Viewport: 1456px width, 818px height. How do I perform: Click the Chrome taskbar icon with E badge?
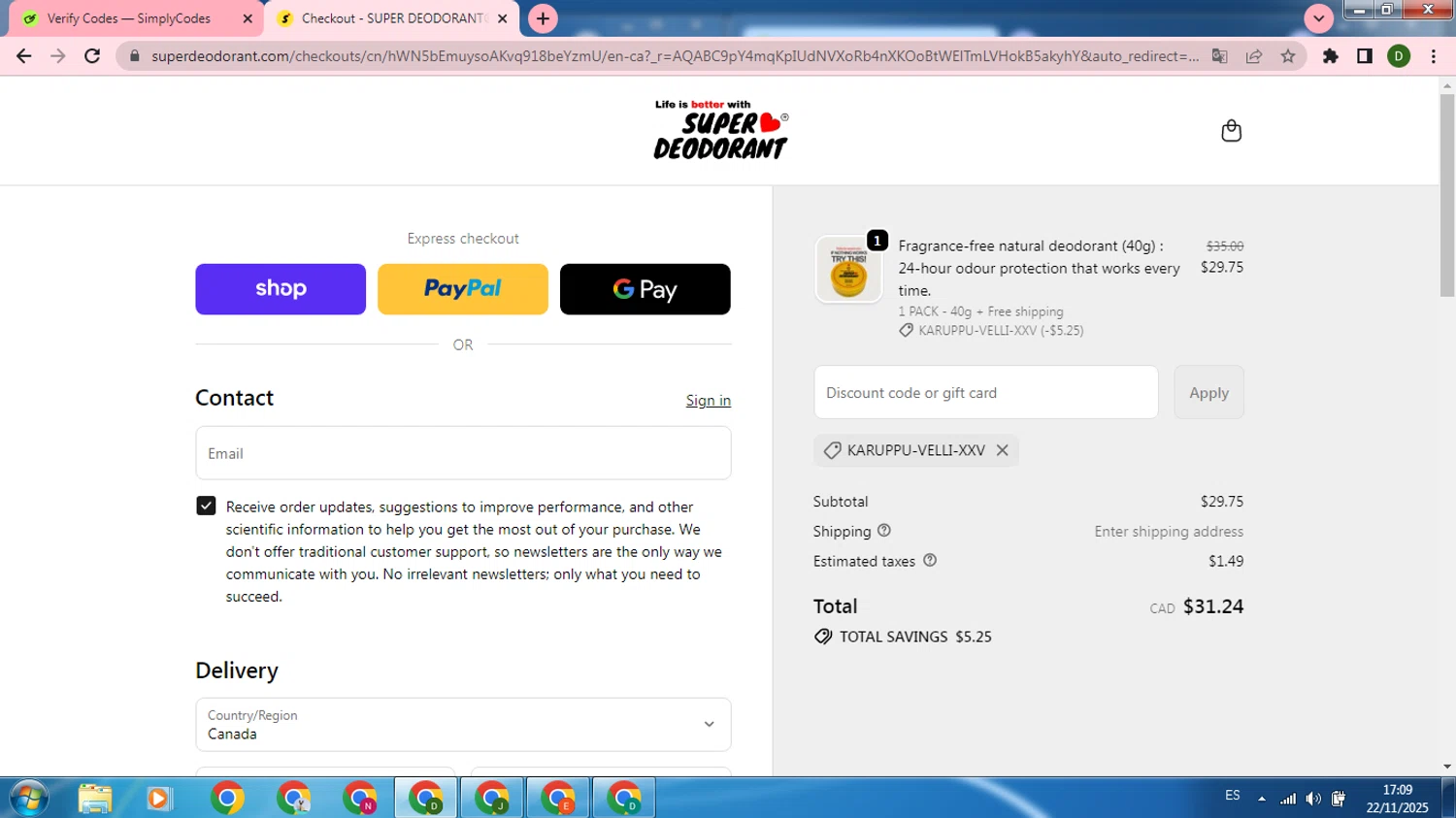557,799
